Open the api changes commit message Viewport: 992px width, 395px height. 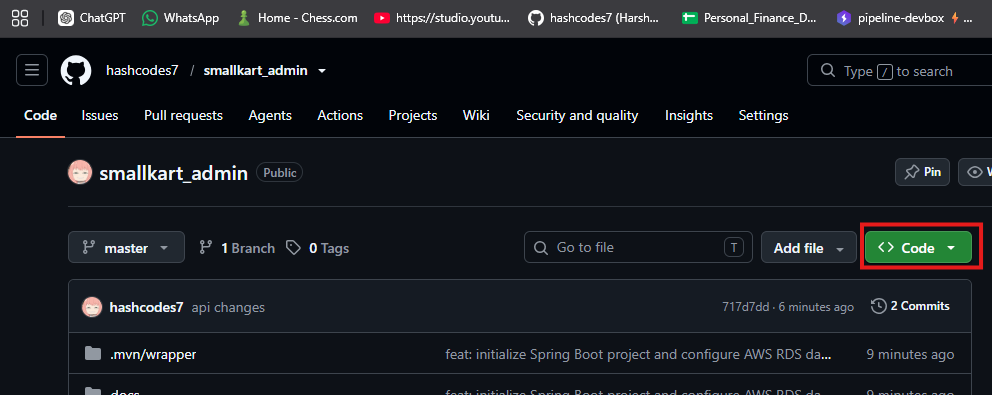pyautogui.click(x=228, y=308)
